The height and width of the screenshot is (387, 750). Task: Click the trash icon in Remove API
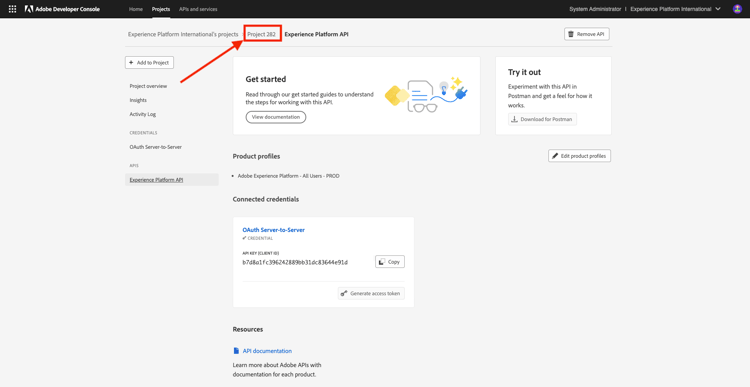(x=571, y=34)
